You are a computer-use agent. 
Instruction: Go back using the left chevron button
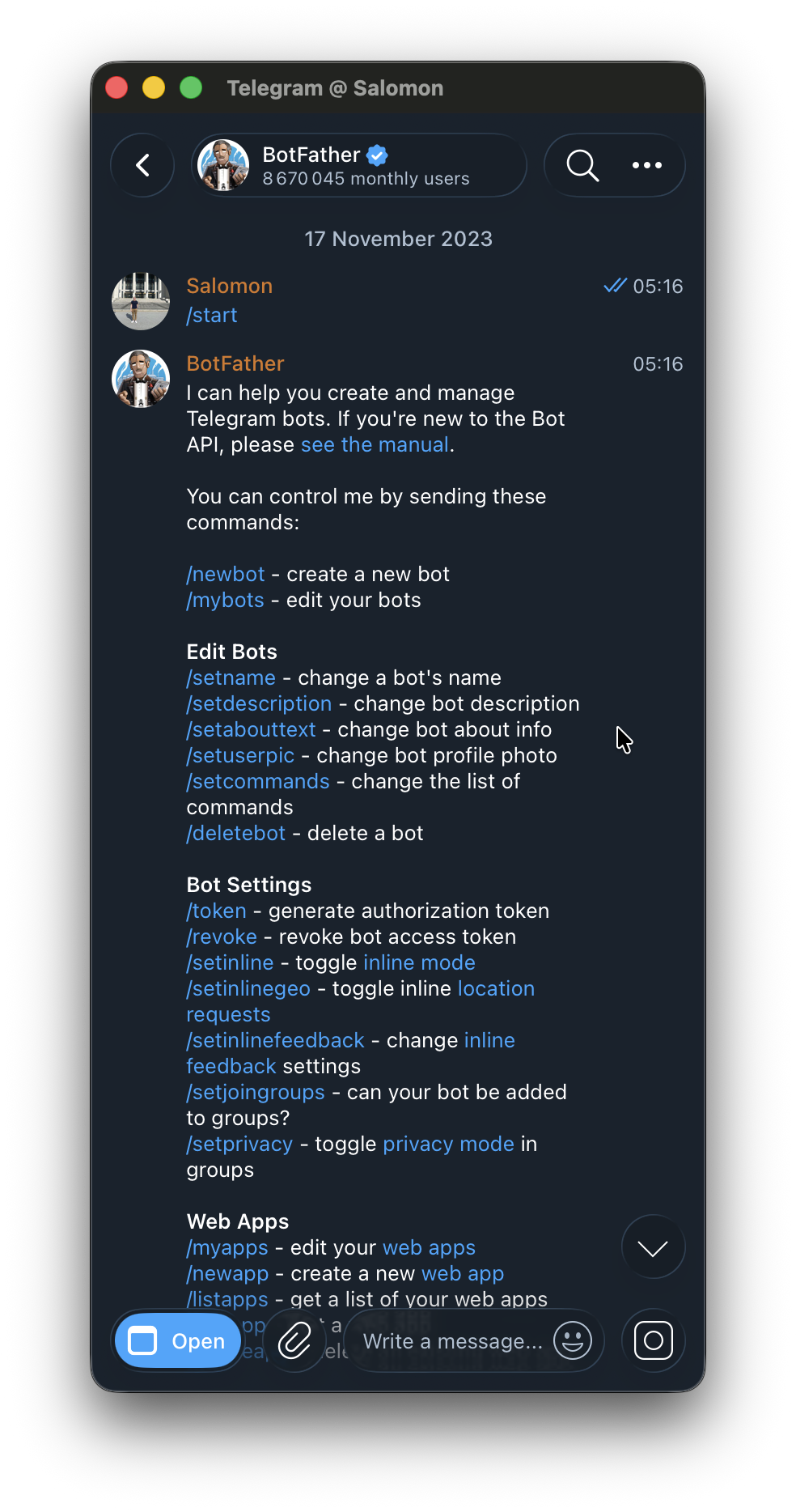click(x=142, y=165)
